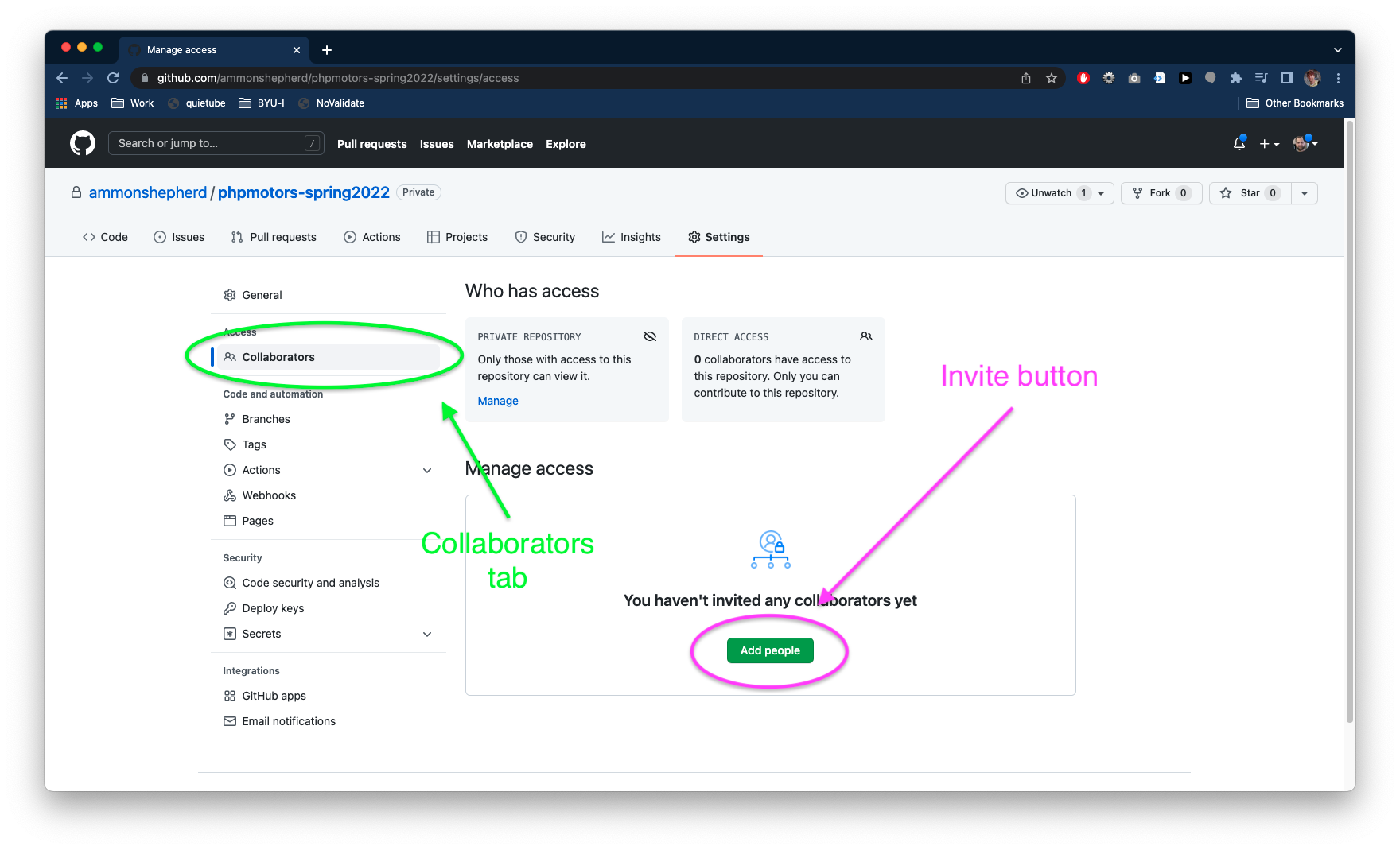Click the quietube bookmark
Image resolution: width=1400 pixels, height=850 pixels.
pos(196,103)
